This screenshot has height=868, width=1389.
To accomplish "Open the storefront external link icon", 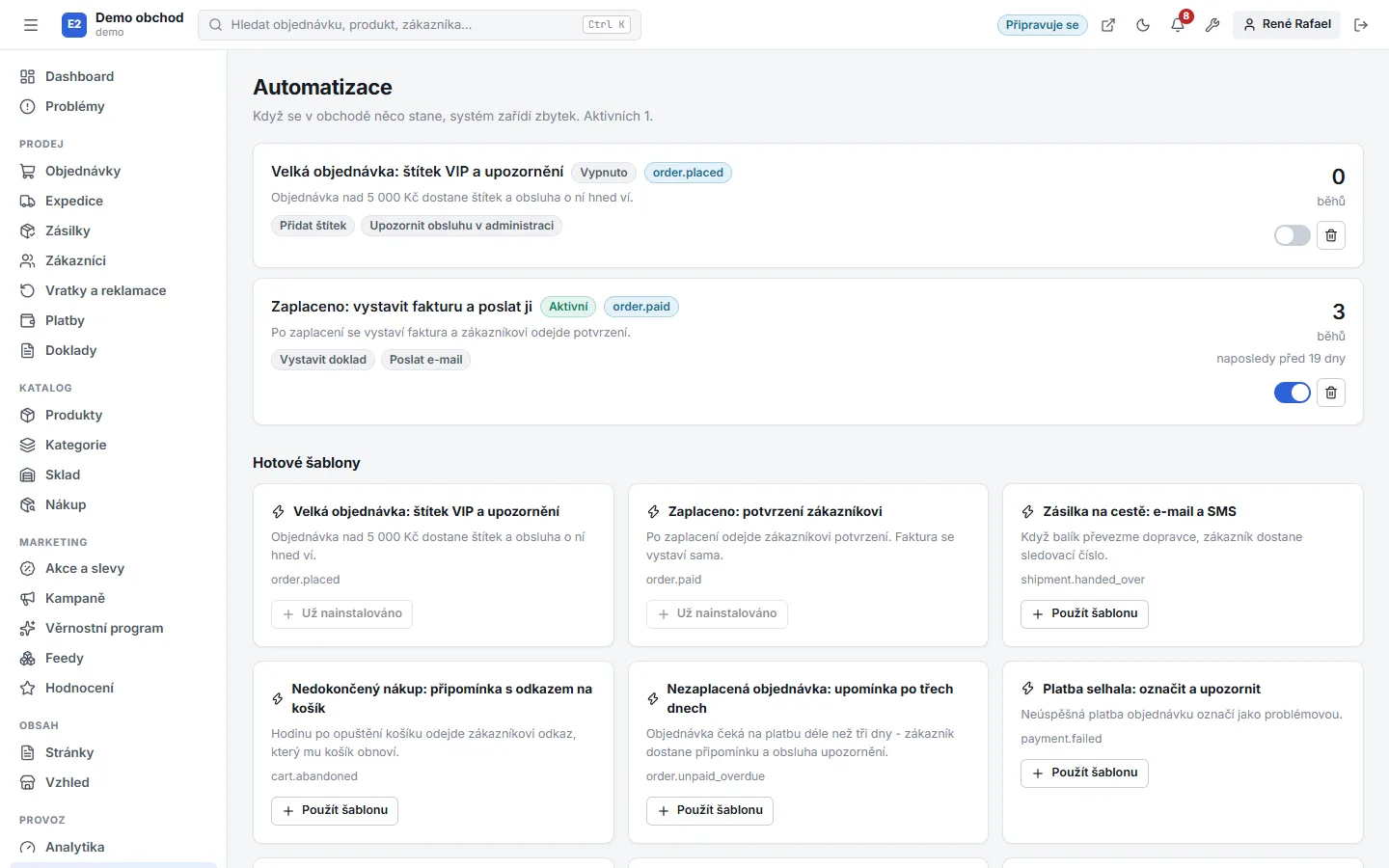I will [x=1108, y=25].
